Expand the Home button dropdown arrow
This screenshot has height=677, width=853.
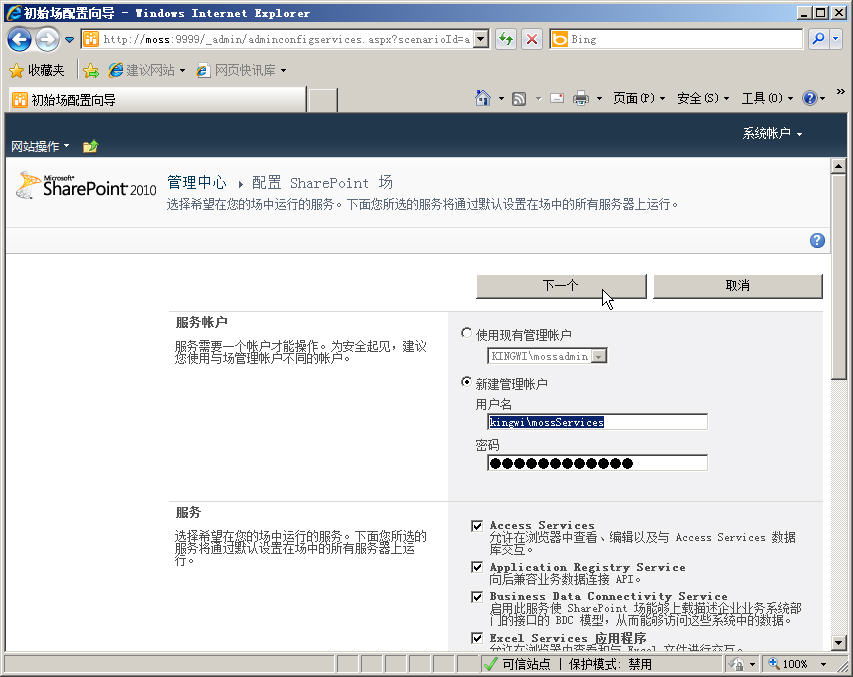[x=501, y=99]
